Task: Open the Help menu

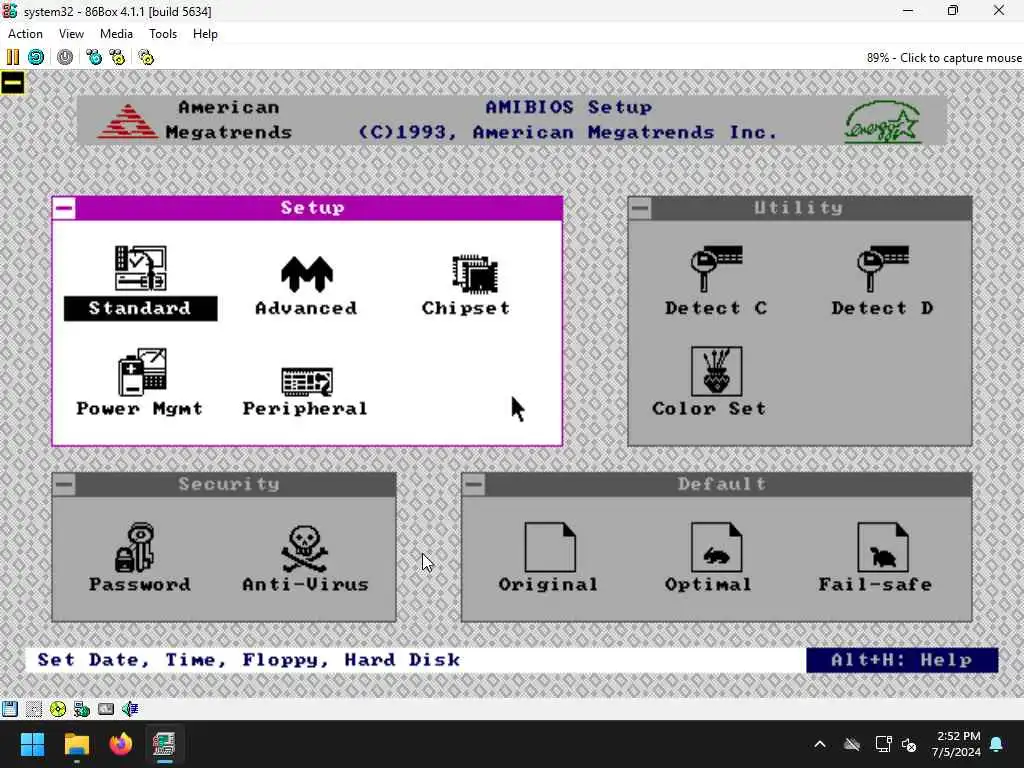Action: coord(205,34)
